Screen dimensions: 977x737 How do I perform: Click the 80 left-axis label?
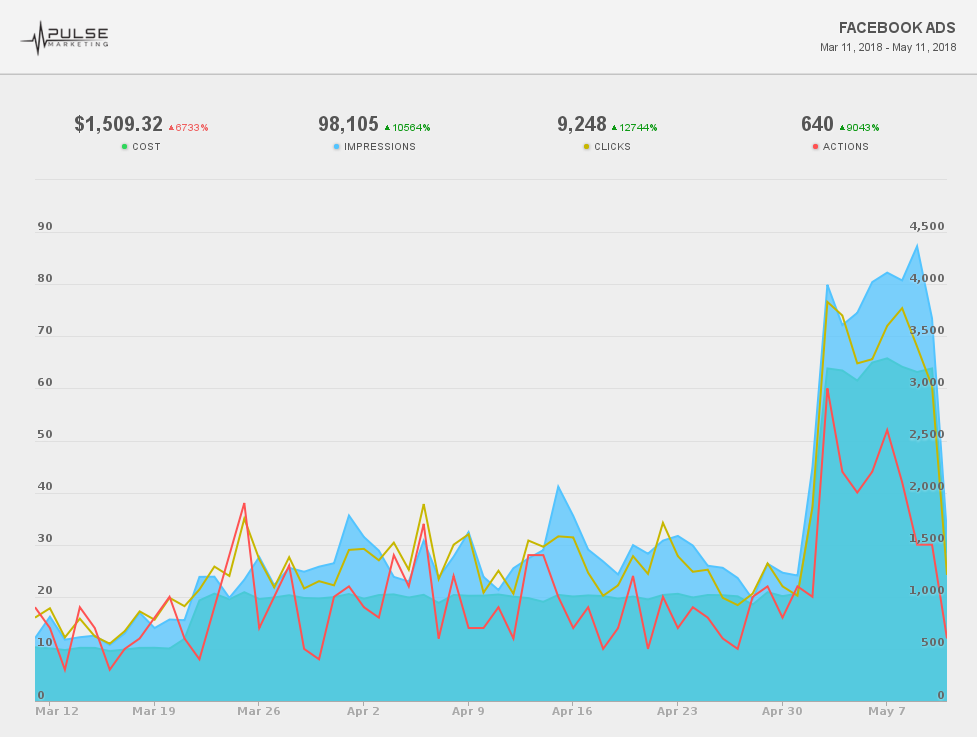point(45,278)
